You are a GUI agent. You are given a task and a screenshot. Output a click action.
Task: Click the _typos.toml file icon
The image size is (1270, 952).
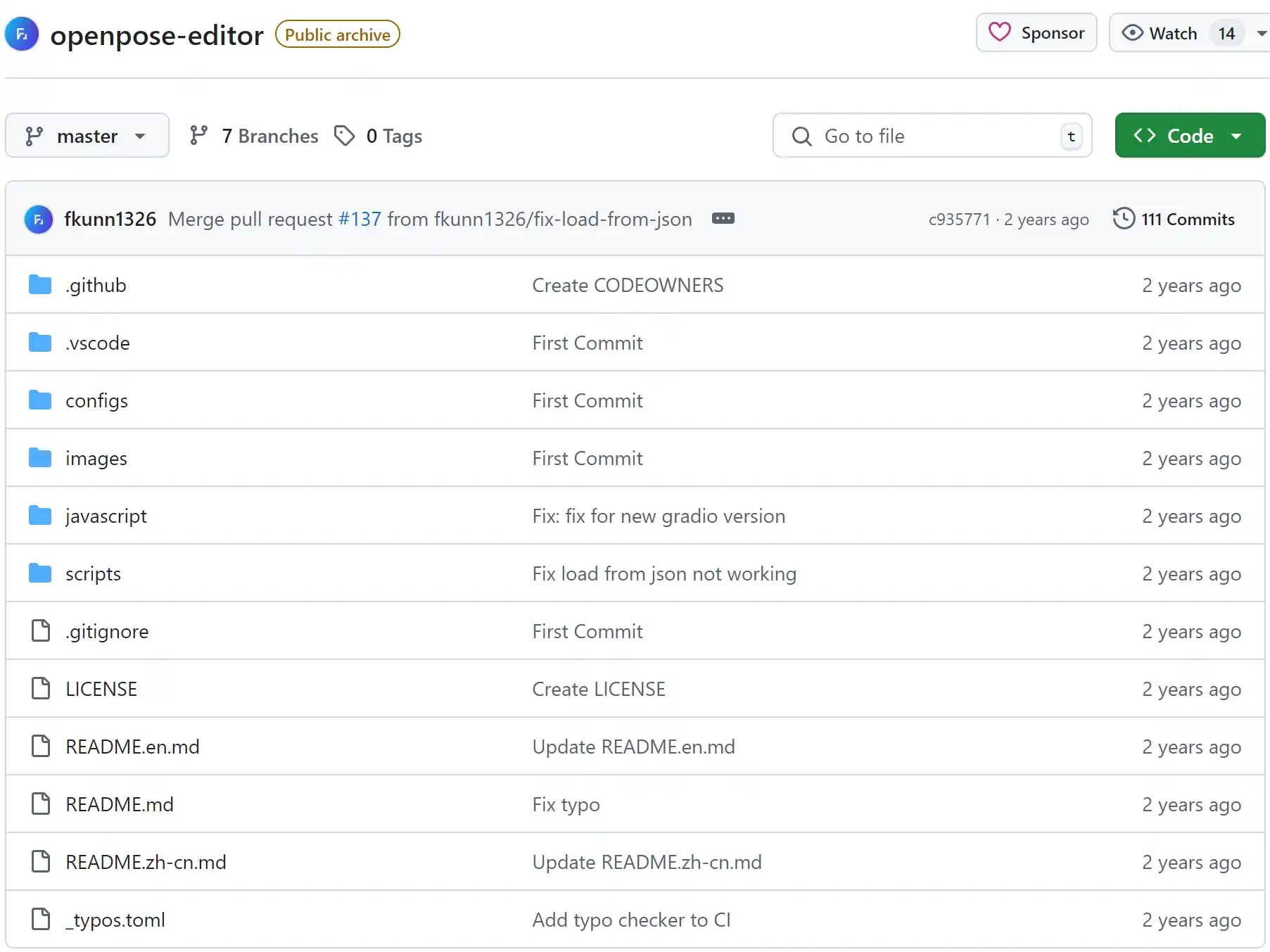[41, 920]
